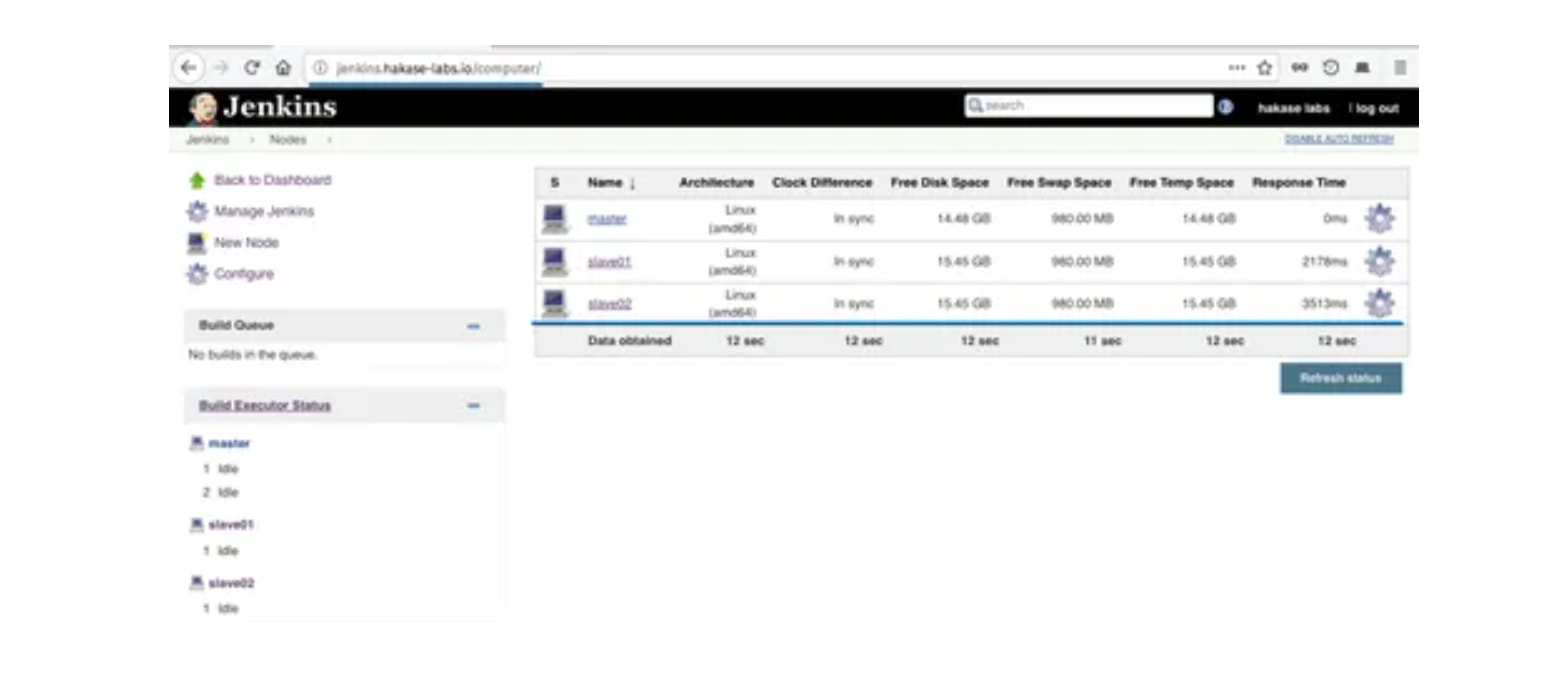Open the New Node link
The width and height of the screenshot is (1549, 686).
[246, 243]
